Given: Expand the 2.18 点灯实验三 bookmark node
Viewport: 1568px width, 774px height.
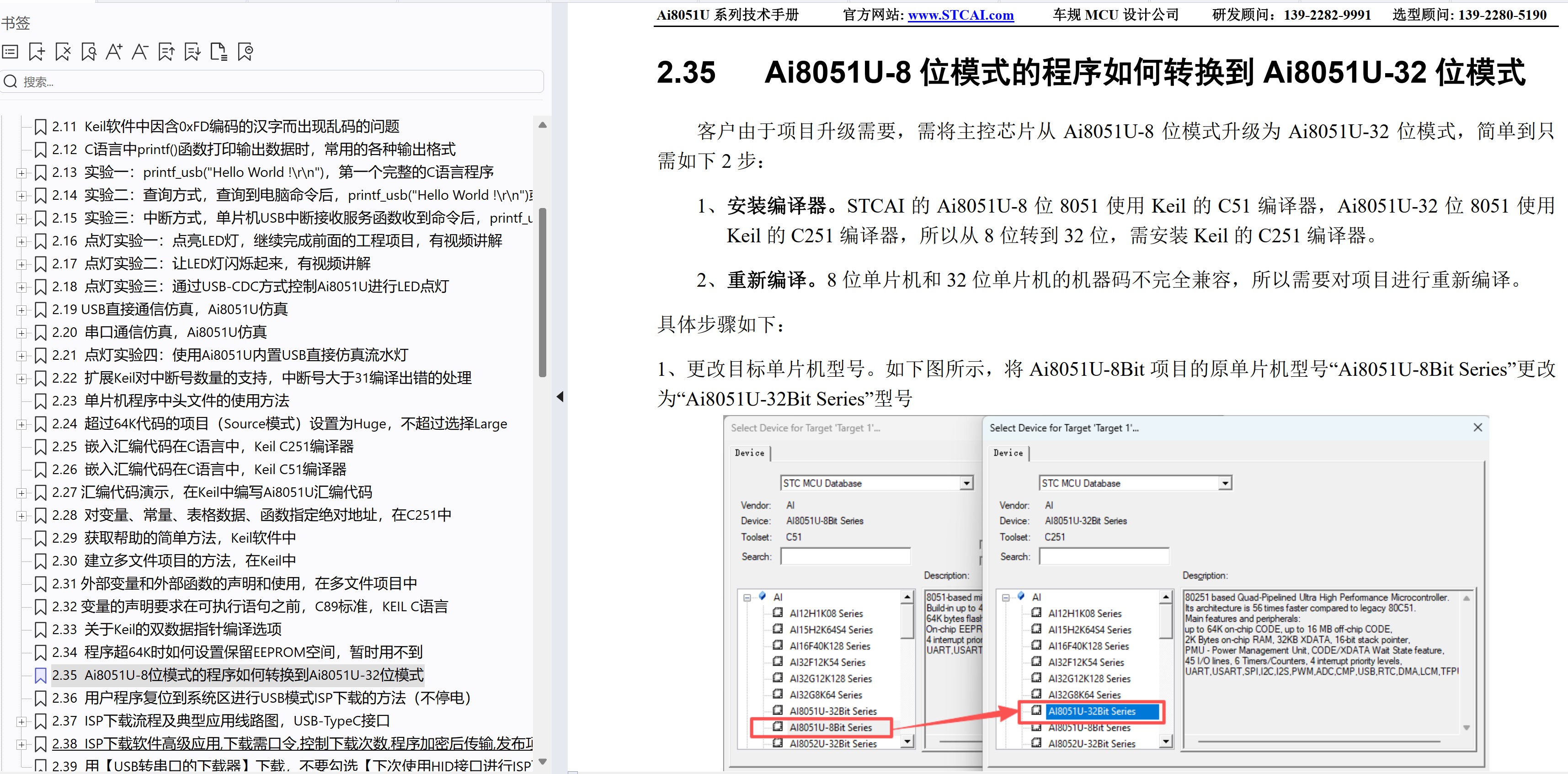Looking at the screenshot, I should point(22,287).
